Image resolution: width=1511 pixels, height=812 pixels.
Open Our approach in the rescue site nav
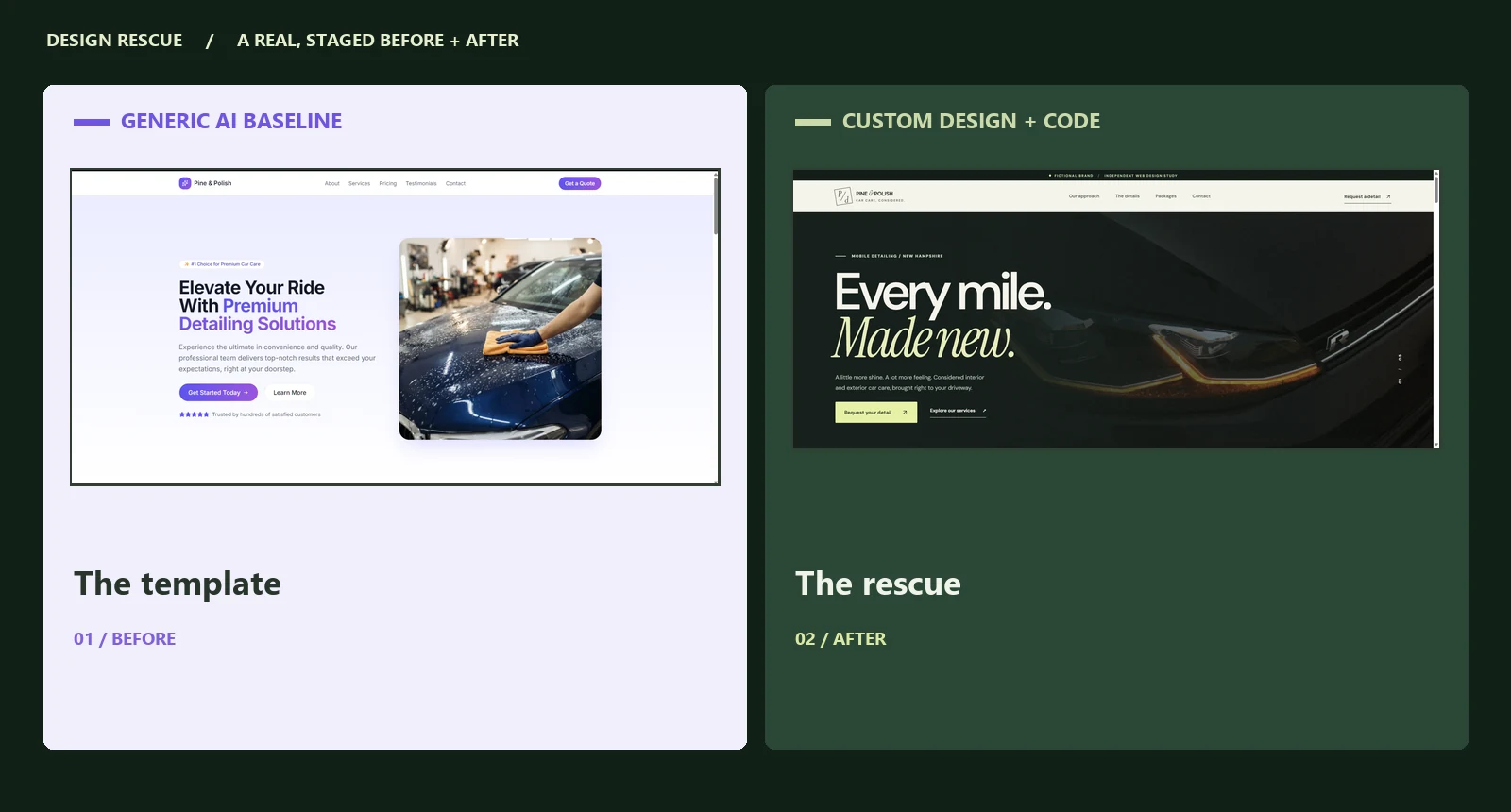[1084, 196]
